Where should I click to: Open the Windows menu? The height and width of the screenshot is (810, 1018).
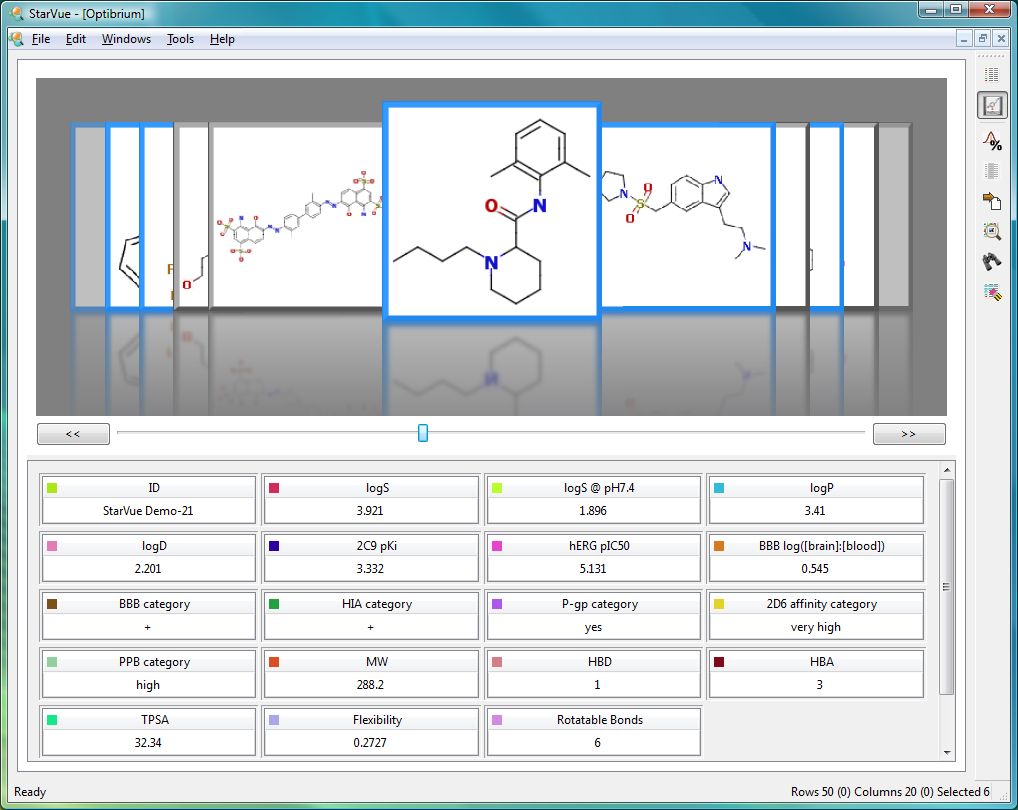click(126, 39)
